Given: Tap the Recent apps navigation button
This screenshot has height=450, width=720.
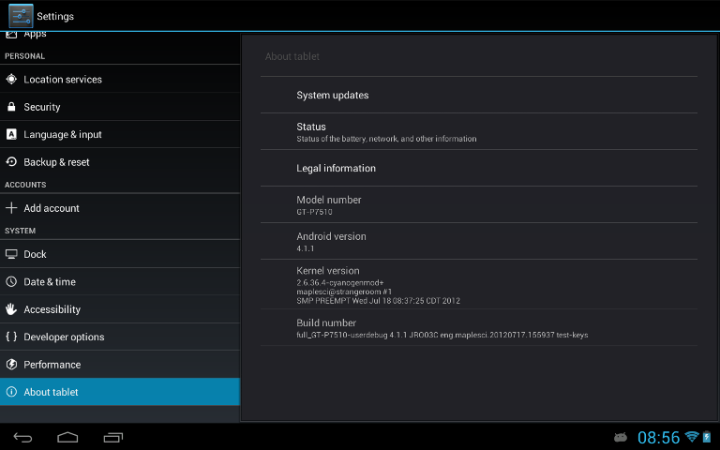Looking at the screenshot, I should click(113, 437).
